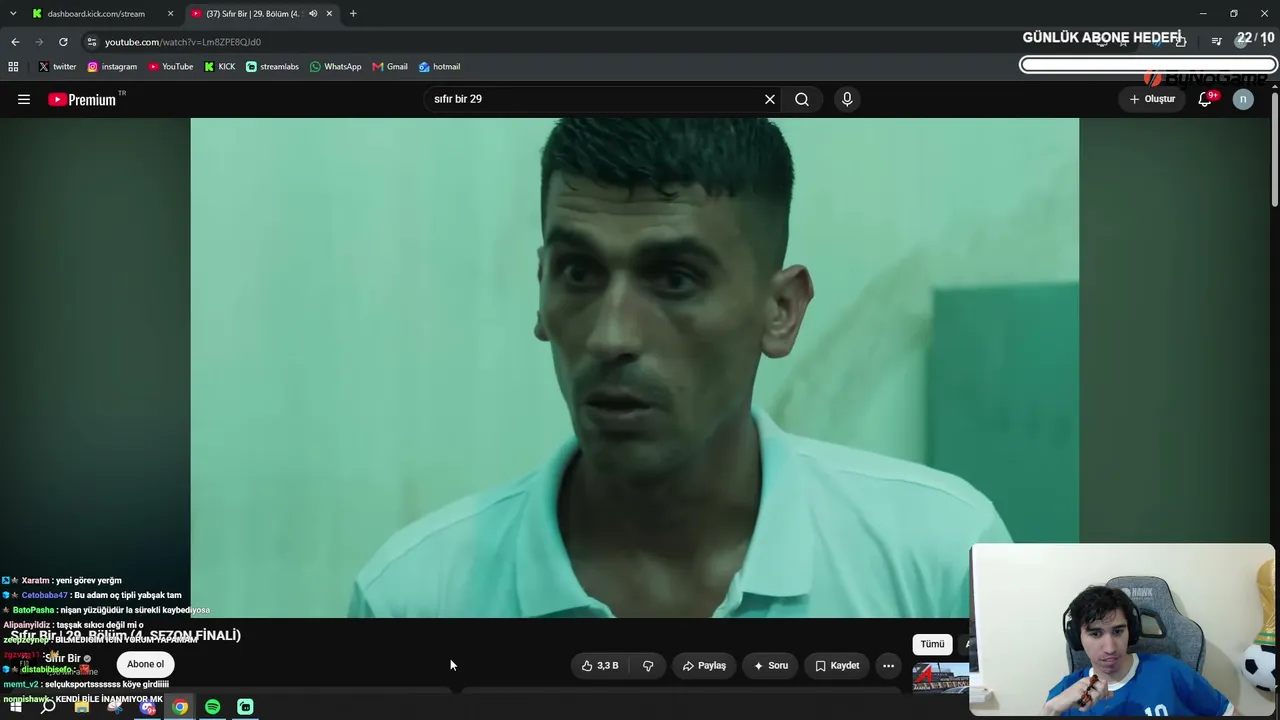Go to YouTube Premium home logo
Image resolution: width=1280 pixels, height=720 pixels.
pos(82,99)
